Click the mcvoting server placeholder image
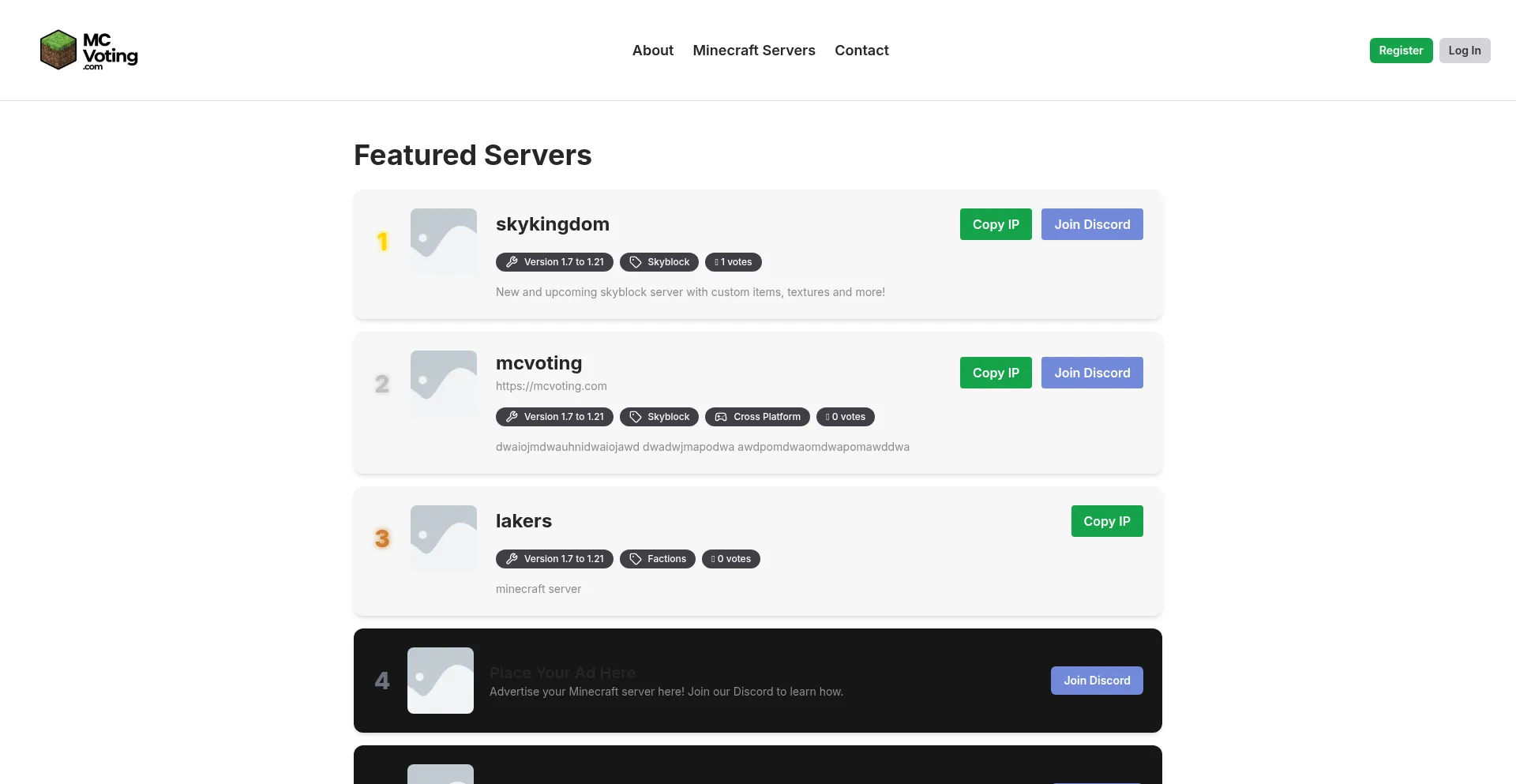Image resolution: width=1516 pixels, height=784 pixels. [444, 384]
